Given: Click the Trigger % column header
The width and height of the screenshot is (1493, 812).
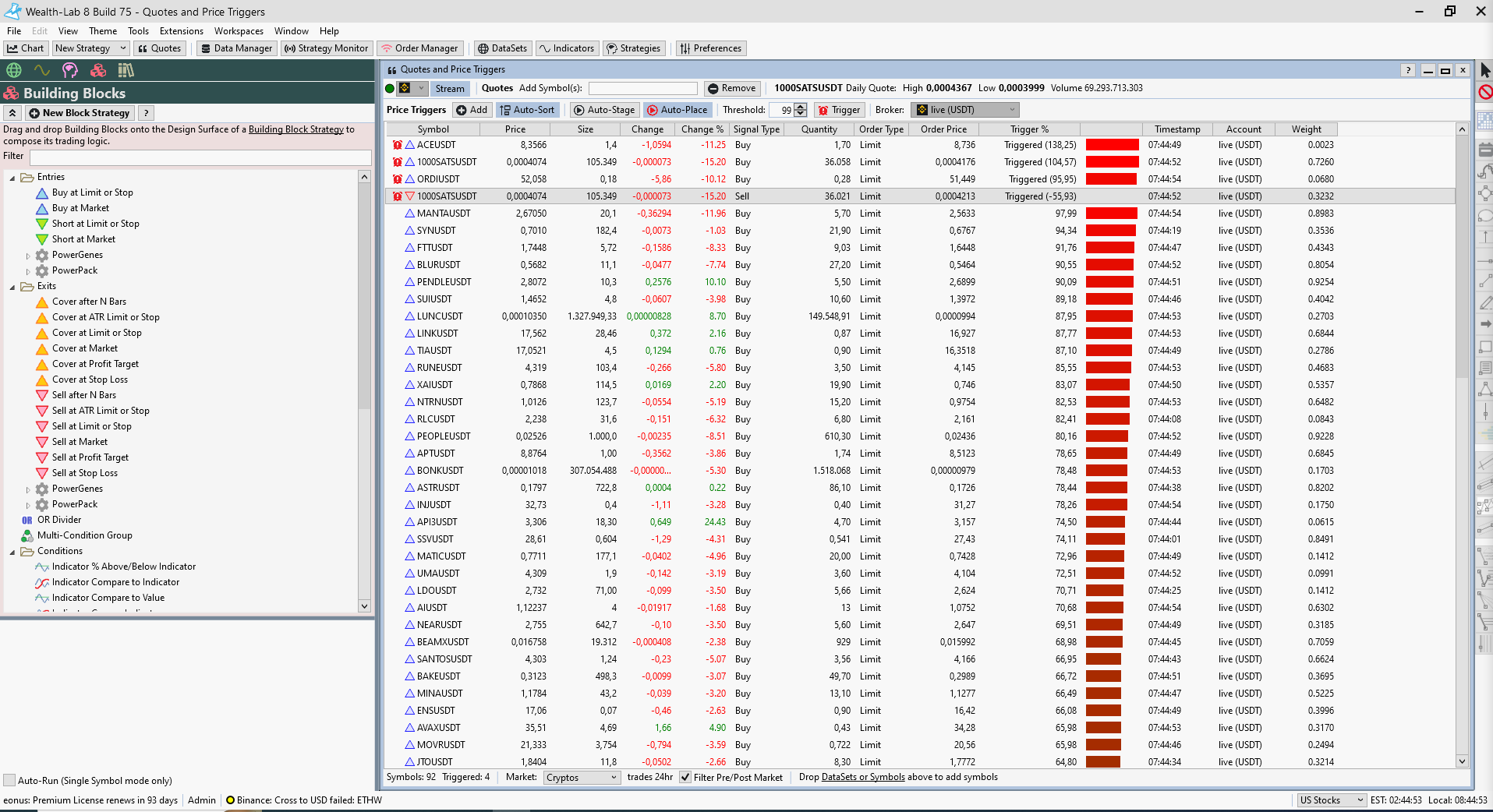Looking at the screenshot, I should (x=1029, y=129).
